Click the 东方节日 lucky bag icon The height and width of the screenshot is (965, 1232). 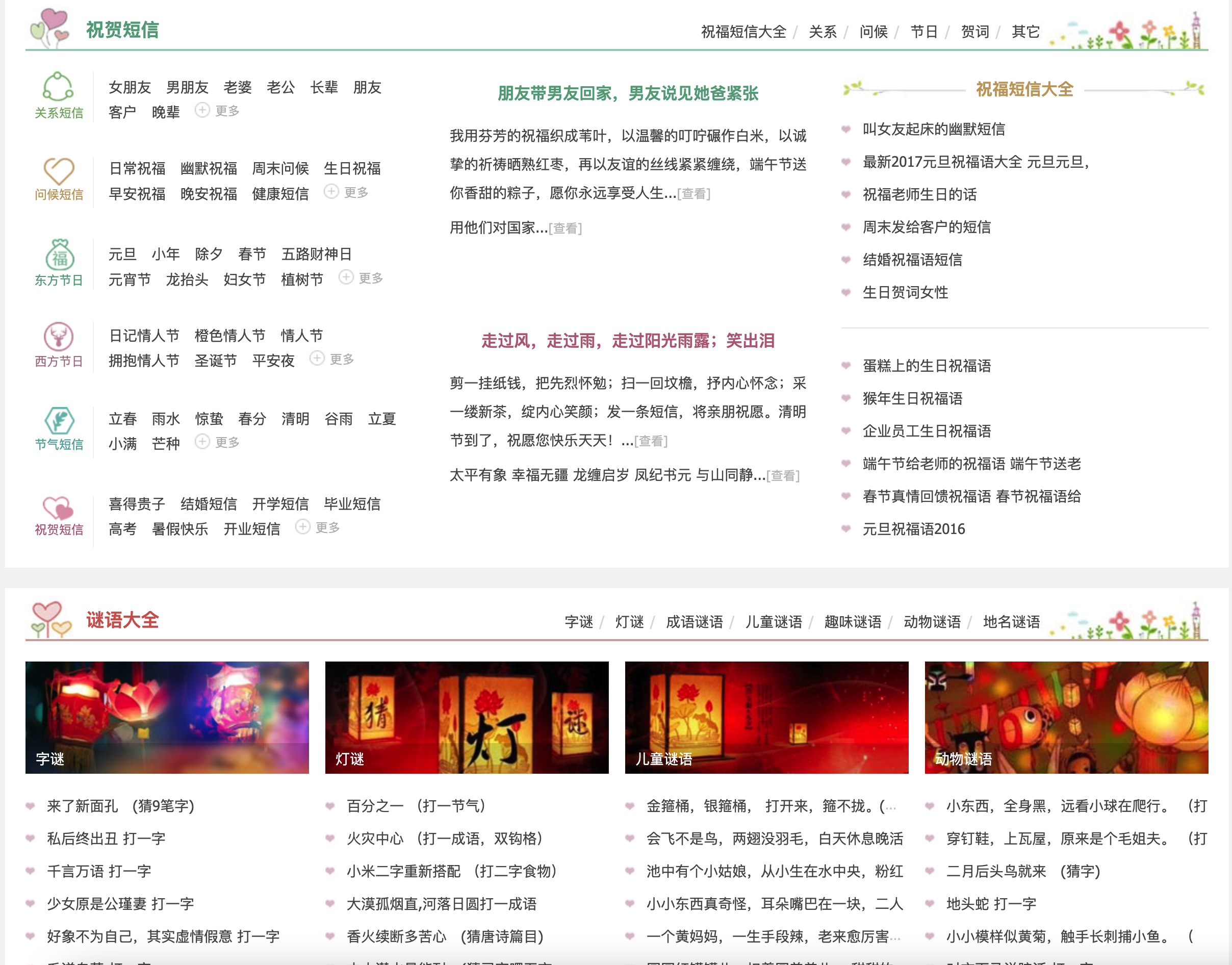coord(59,254)
